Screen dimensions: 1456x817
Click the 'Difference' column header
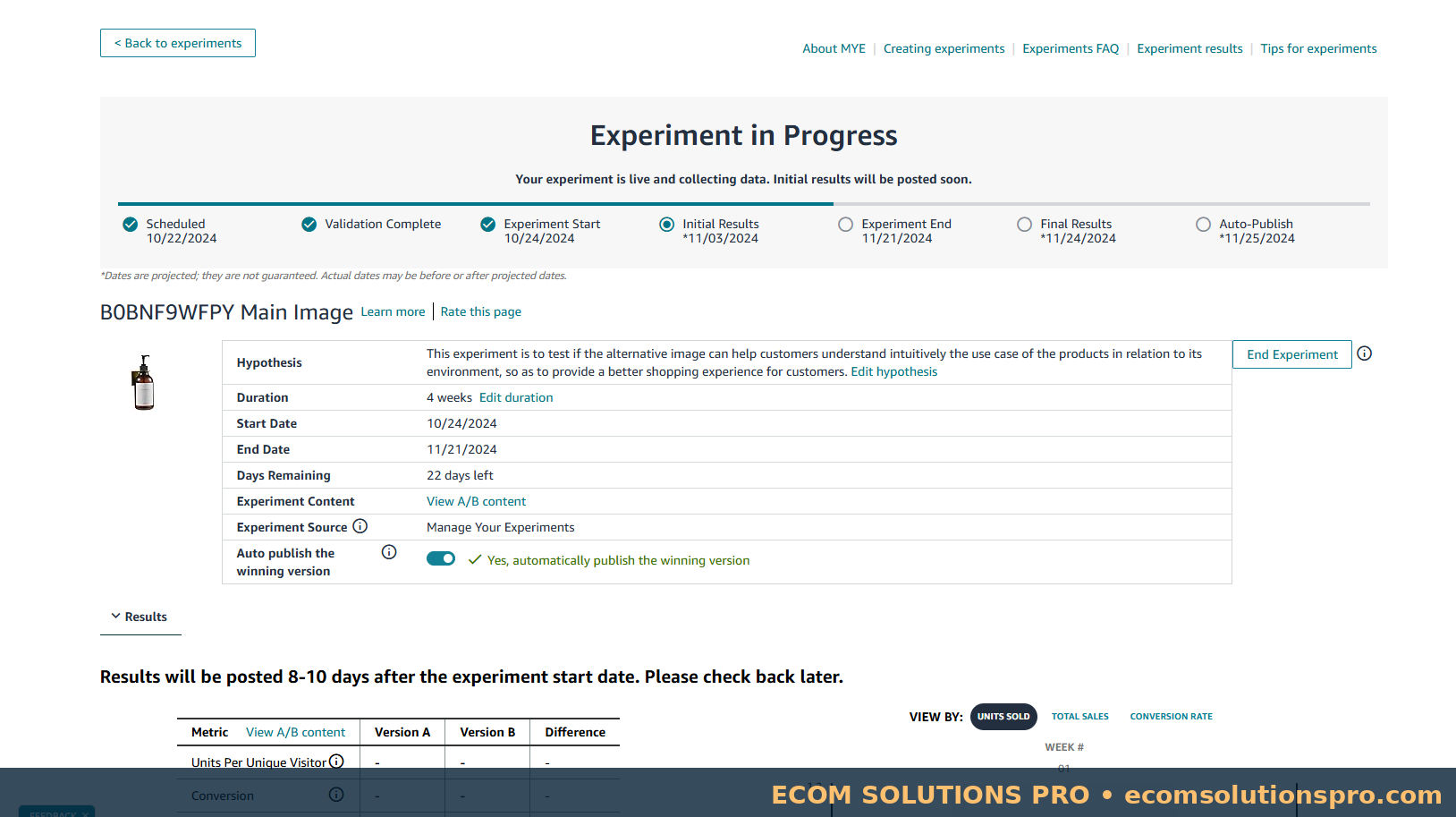pos(575,733)
